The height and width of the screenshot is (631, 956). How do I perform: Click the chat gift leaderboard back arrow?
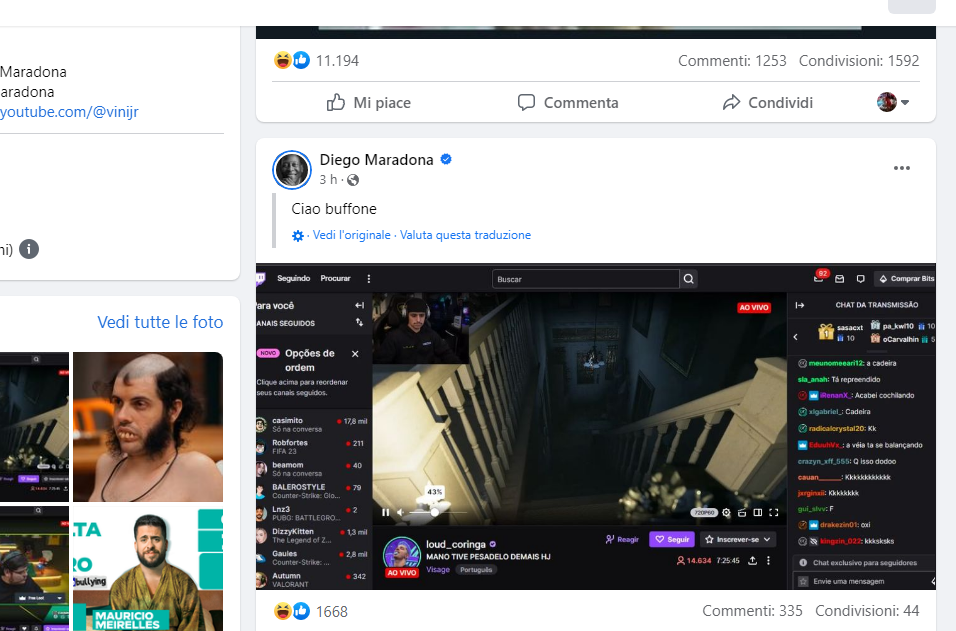796,337
